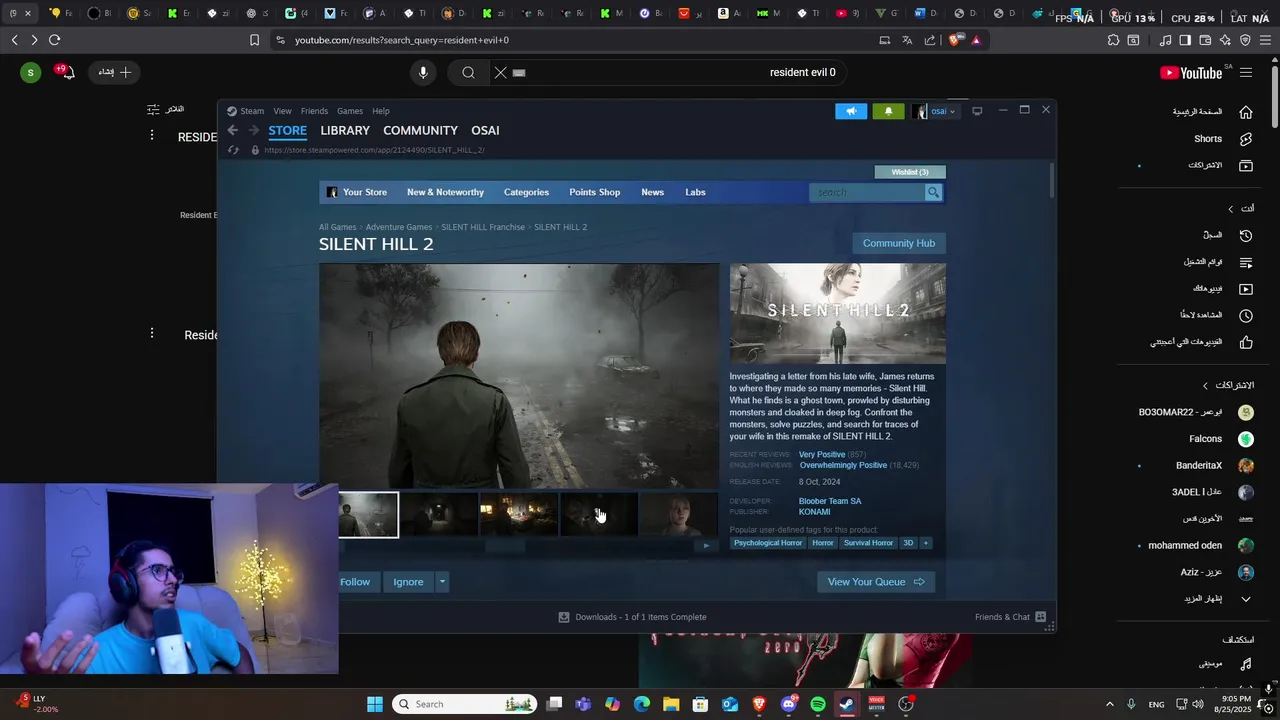Click the Steam announcements megaphone button
The width and height of the screenshot is (1280, 720).
pyautogui.click(x=851, y=111)
